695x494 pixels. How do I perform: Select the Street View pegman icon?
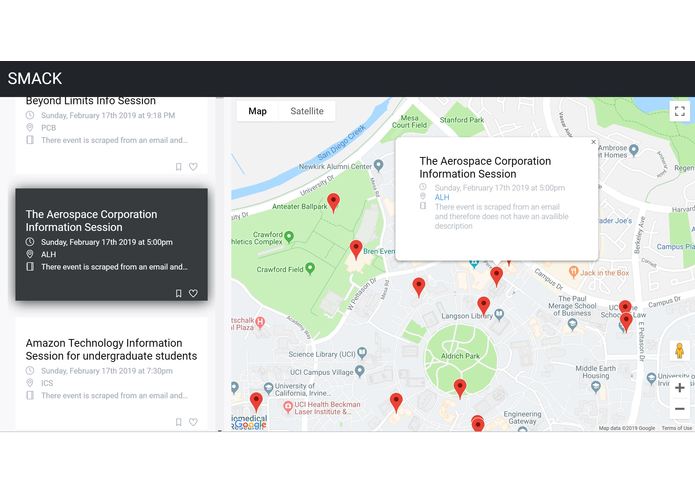coord(679,350)
